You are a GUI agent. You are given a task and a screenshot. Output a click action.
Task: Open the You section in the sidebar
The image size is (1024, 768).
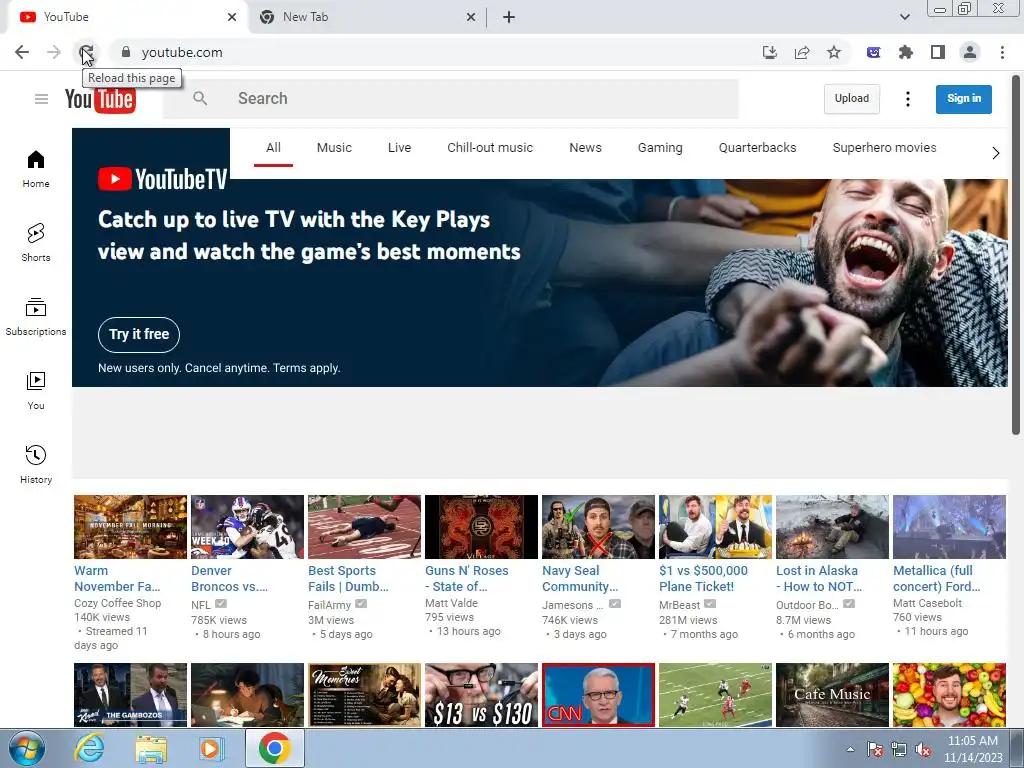[36, 391]
